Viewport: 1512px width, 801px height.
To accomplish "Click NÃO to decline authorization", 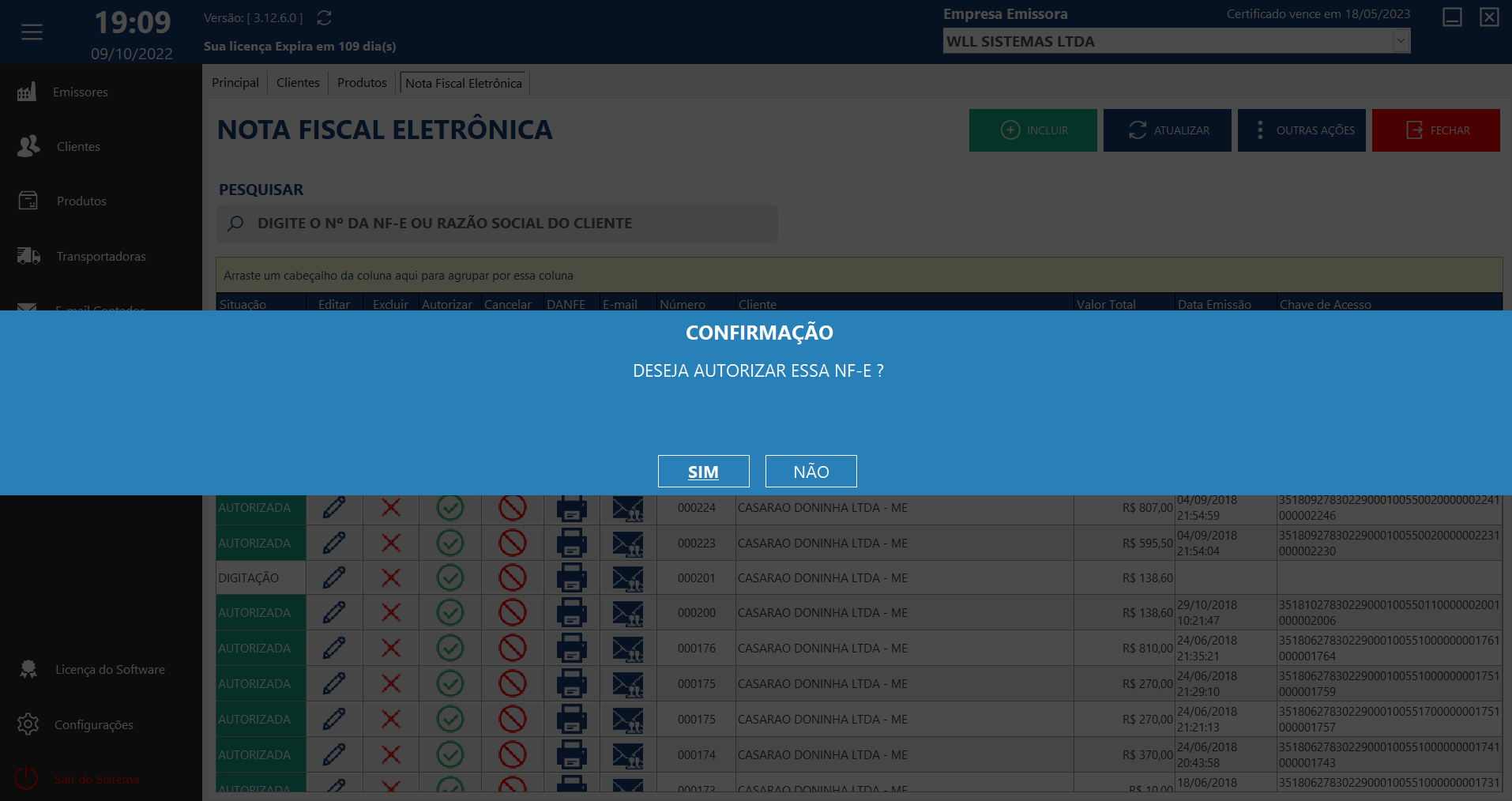I will tap(811, 472).
